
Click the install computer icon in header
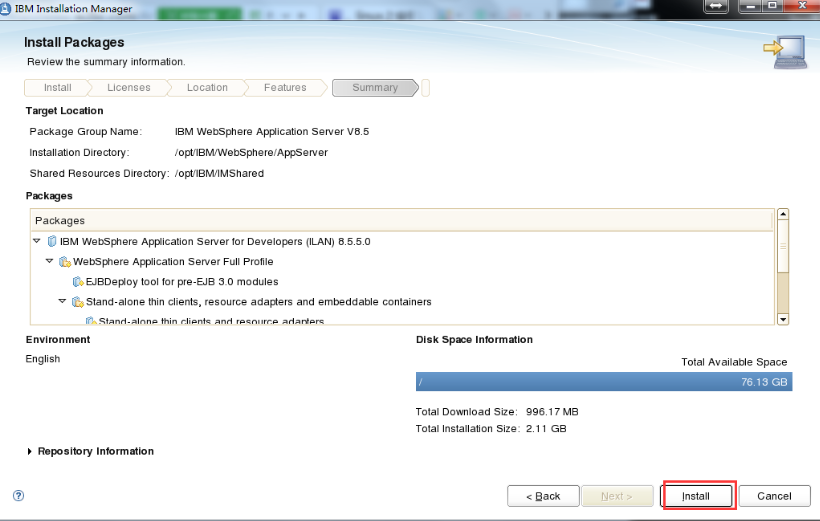point(784,52)
